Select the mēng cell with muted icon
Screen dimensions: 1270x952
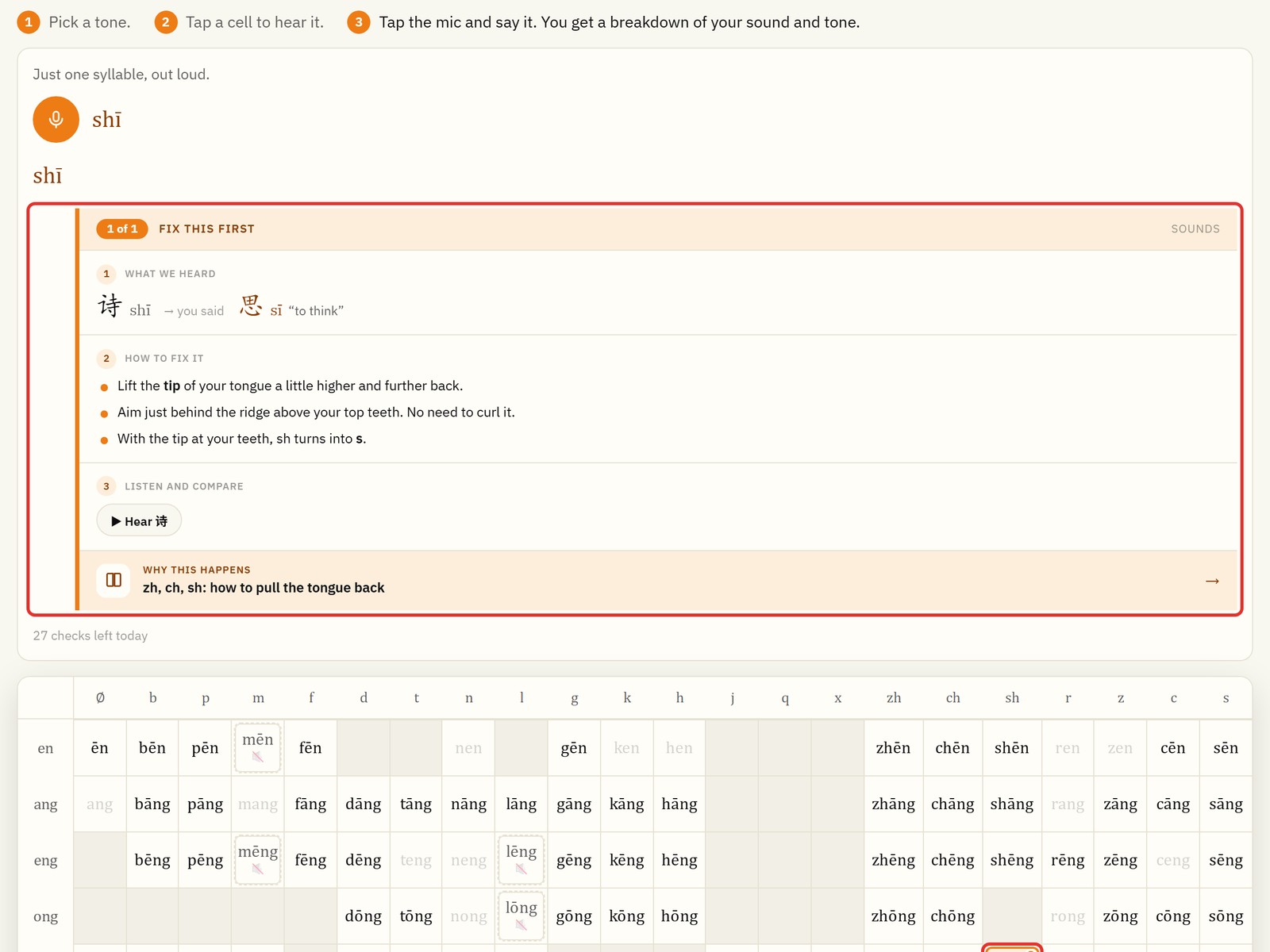point(258,860)
